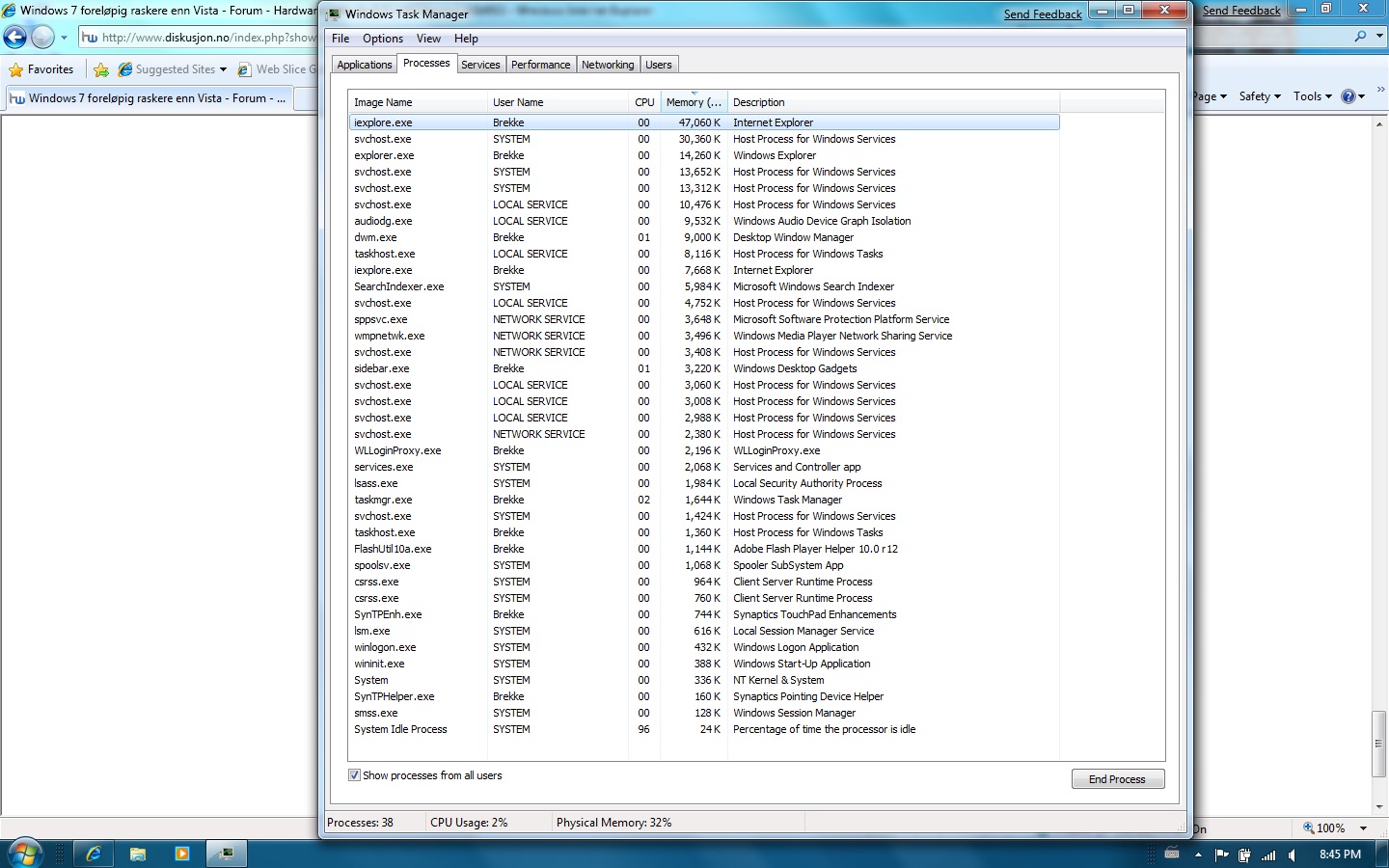Click the IE address bar URL field
Image resolution: width=1389 pixels, height=868 pixels.
coord(199,38)
